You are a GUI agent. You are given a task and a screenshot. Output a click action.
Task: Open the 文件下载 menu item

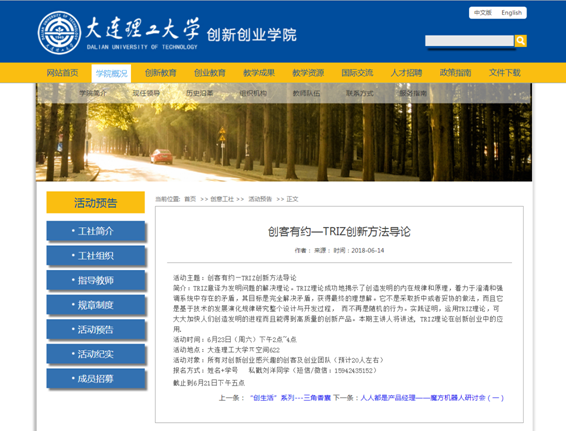505,73
